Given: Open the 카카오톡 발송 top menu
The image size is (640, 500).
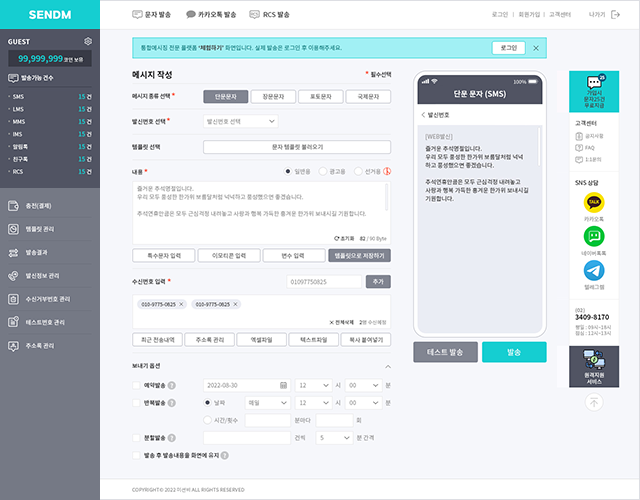Looking at the screenshot, I should pos(211,15).
